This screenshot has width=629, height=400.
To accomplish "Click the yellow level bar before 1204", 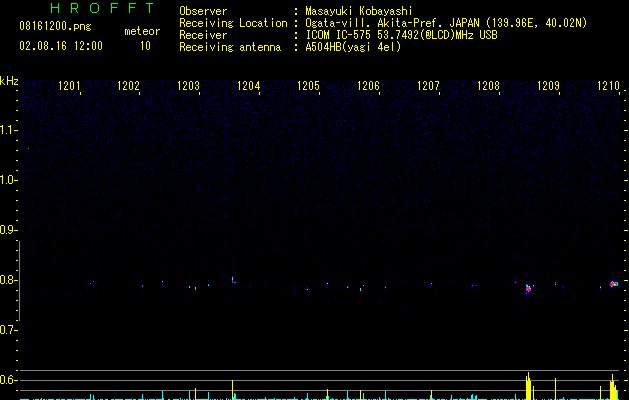I will pos(232,390).
